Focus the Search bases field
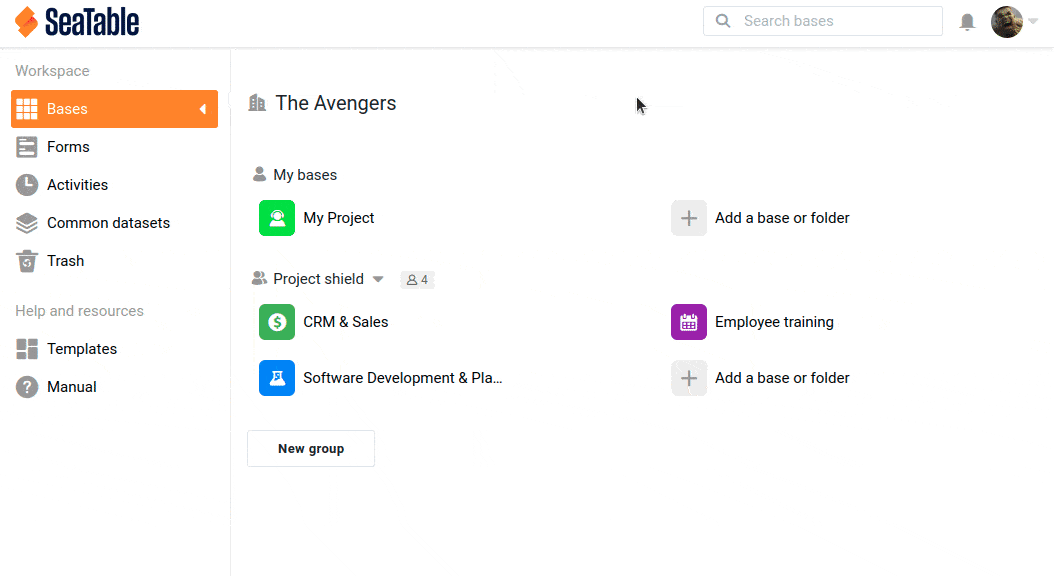 (823, 21)
